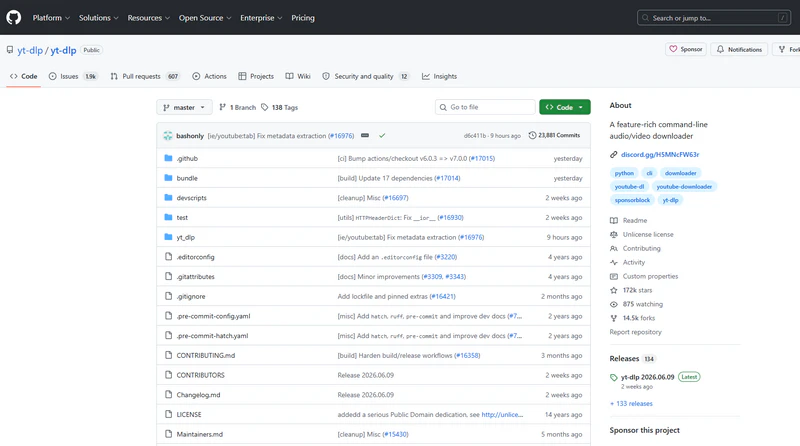Go to Pricing page
The width and height of the screenshot is (800, 446).
pos(303,18)
